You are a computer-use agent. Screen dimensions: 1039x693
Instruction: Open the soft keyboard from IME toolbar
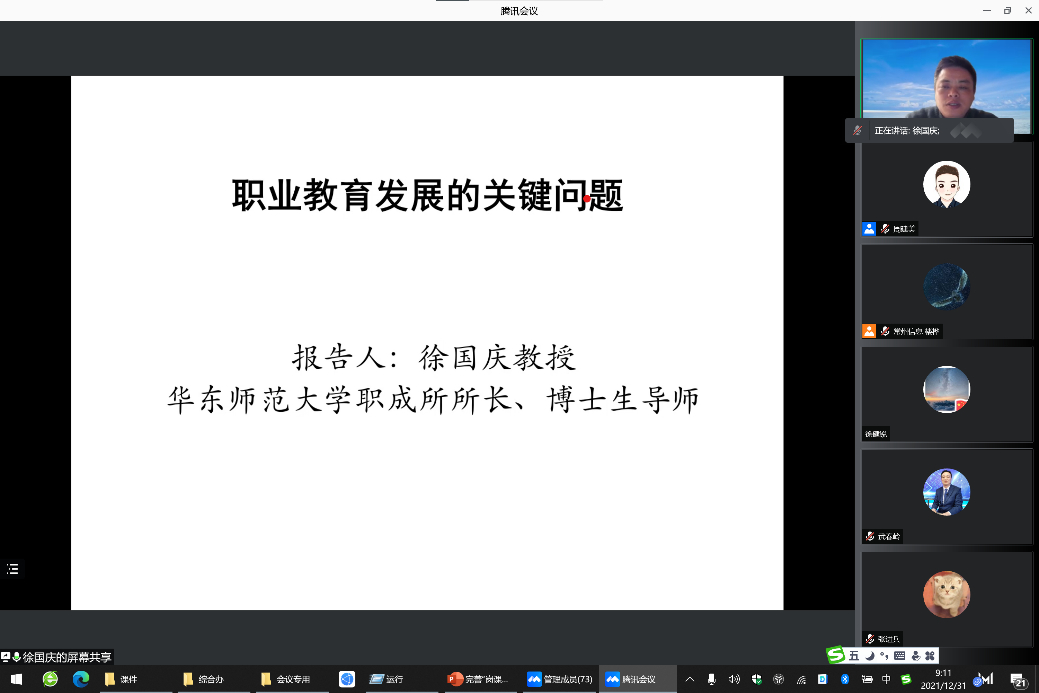point(899,656)
